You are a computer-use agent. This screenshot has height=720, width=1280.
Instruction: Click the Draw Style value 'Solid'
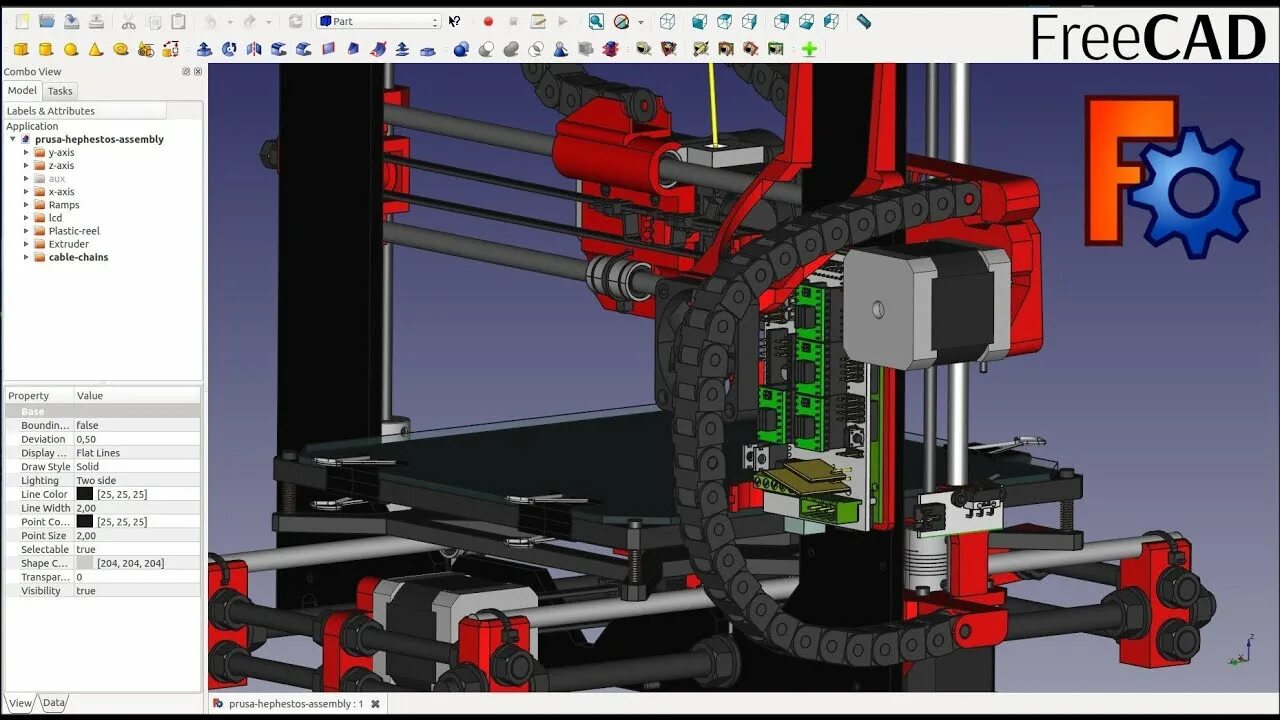(88, 467)
